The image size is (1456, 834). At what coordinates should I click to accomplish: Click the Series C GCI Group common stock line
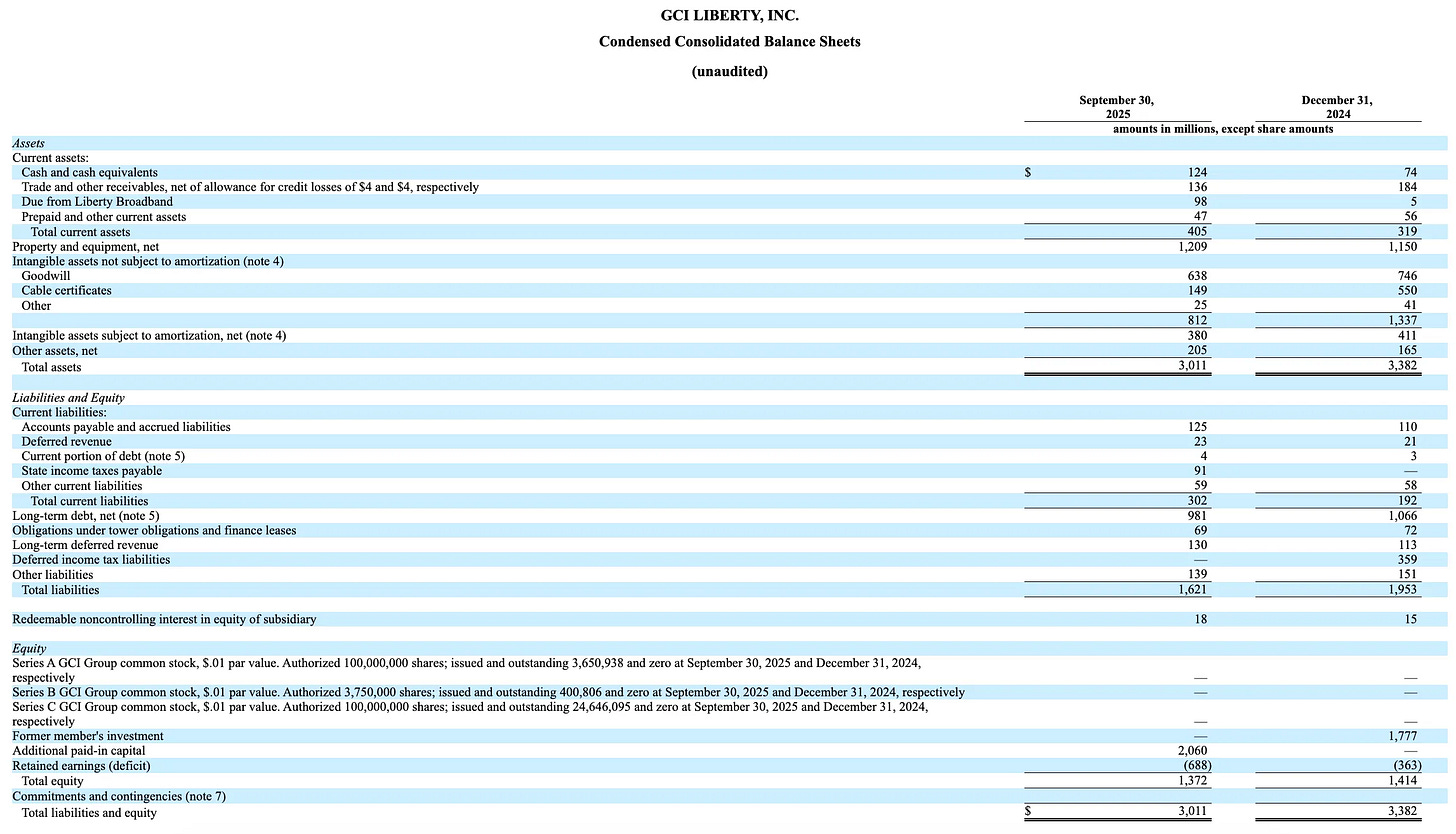(x=470, y=714)
